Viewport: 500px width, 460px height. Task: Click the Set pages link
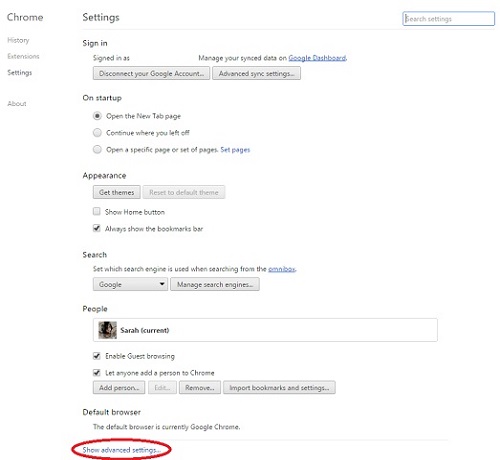tap(235, 150)
